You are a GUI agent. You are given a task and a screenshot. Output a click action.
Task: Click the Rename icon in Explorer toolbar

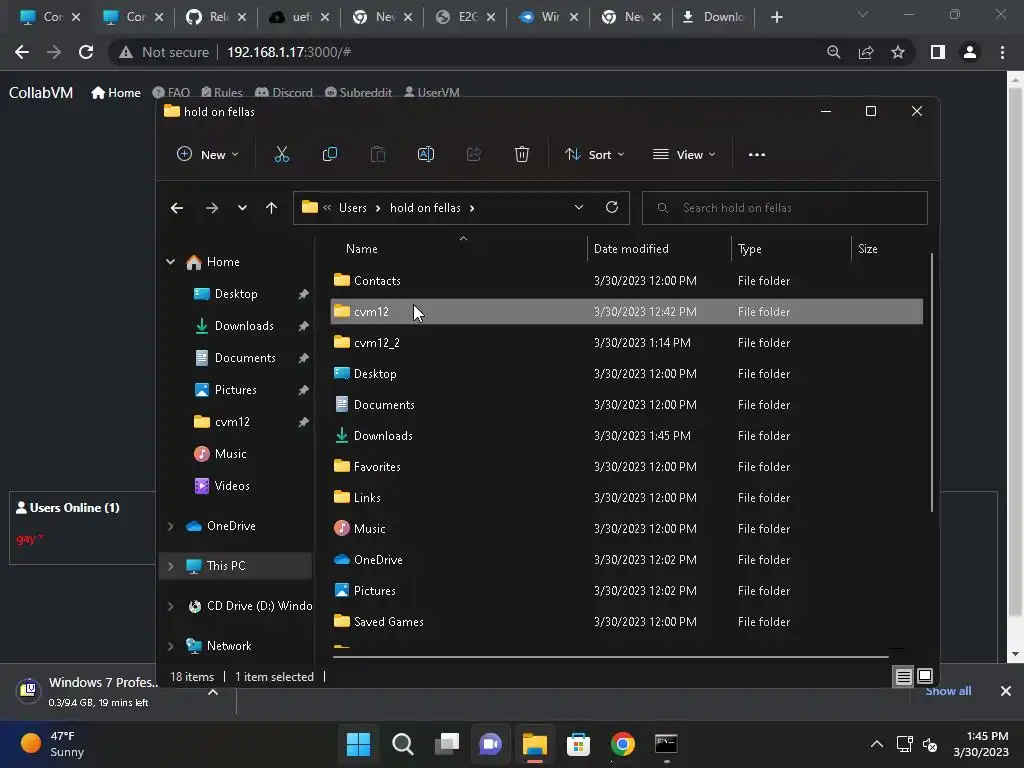pyautogui.click(x=426, y=155)
